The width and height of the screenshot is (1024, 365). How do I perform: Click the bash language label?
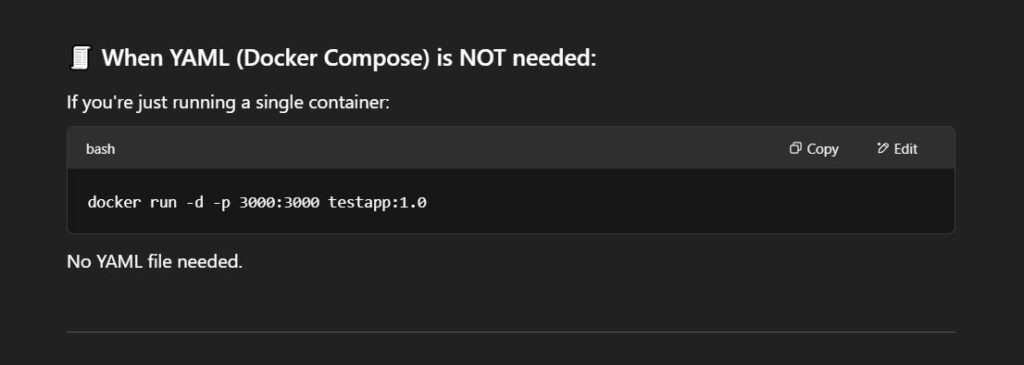tap(100, 149)
